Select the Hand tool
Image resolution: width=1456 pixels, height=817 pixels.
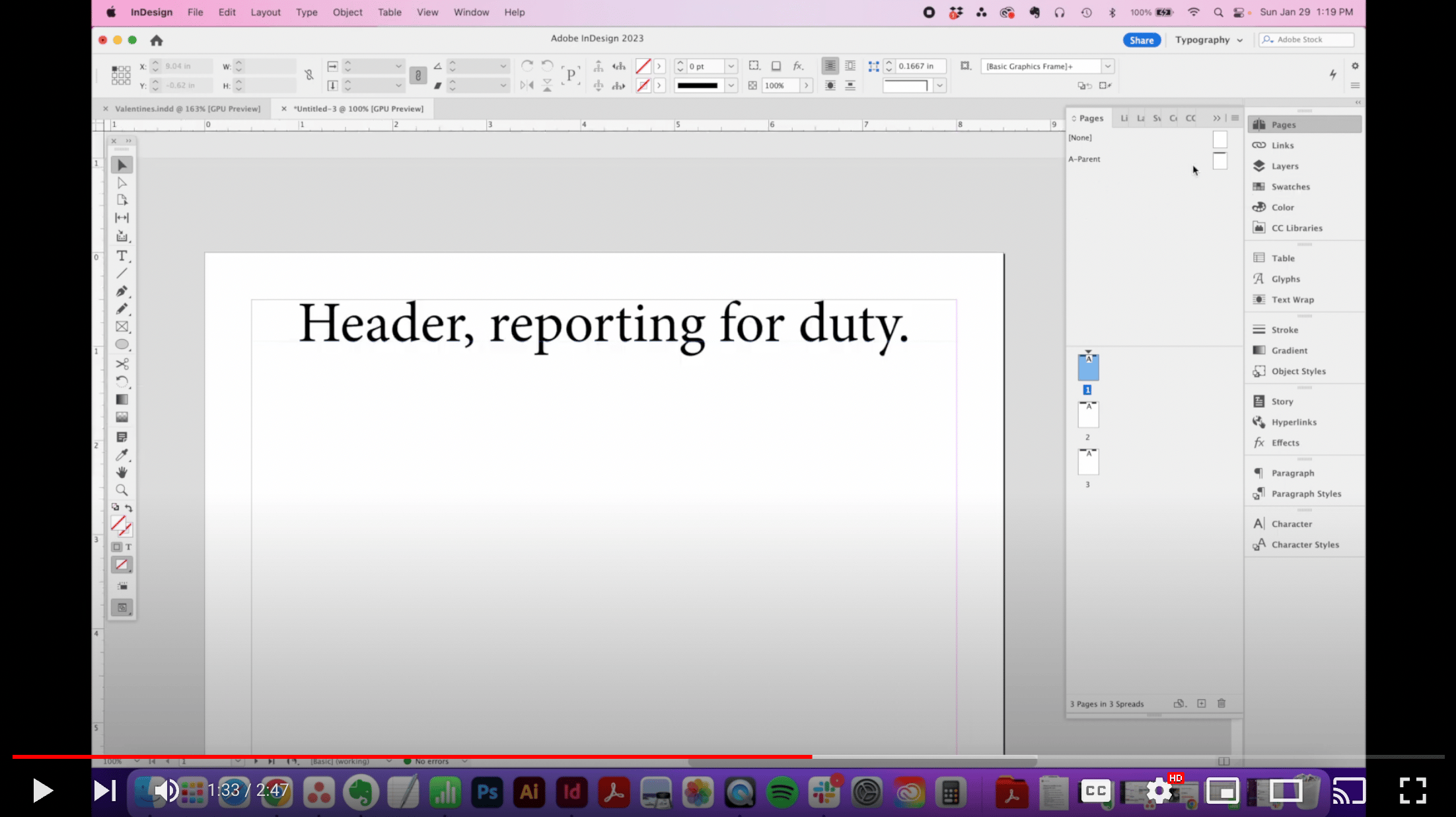click(x=122, y=472)
